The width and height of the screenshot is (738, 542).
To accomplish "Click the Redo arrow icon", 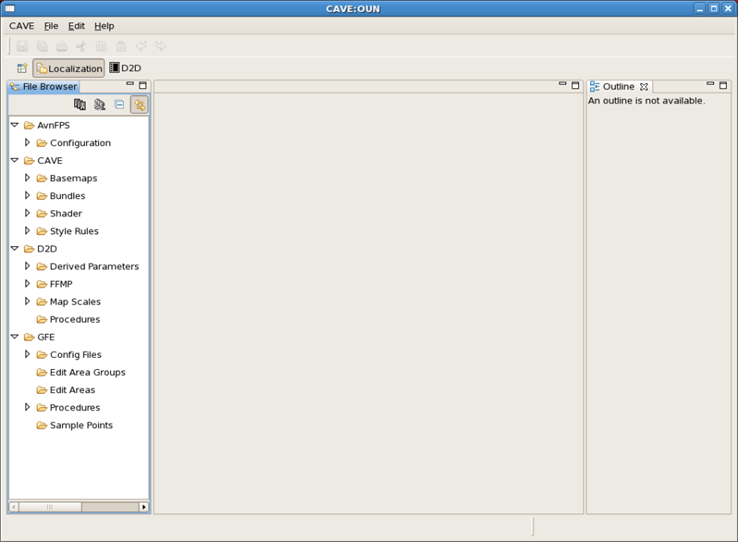I will point(160,46).
